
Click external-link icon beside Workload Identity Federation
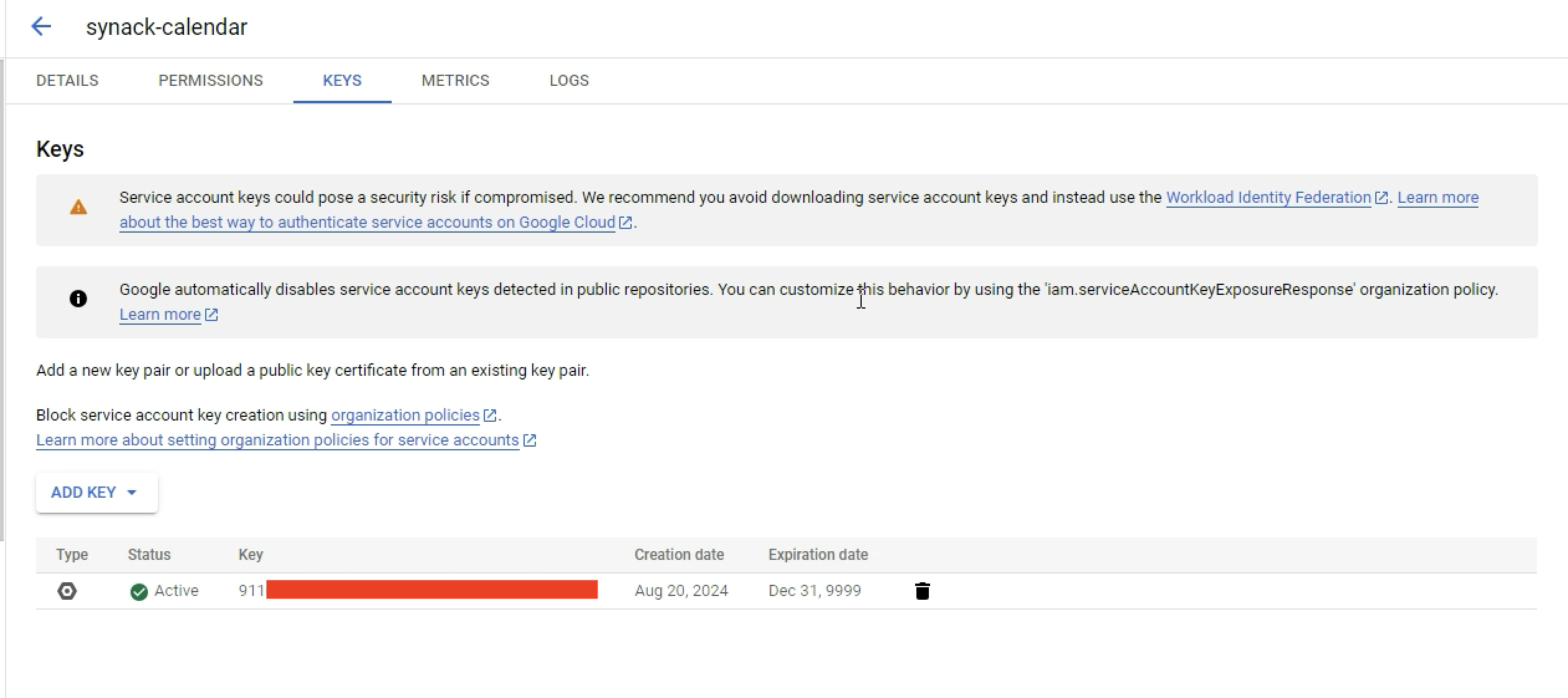[1381, 198]
